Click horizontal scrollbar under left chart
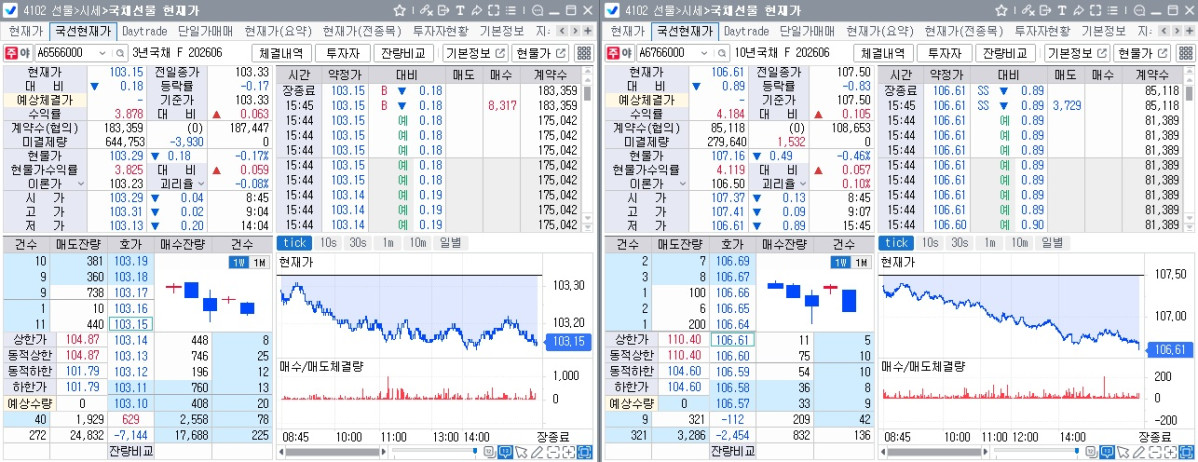The image size is (1198, 462). (332, 452)
